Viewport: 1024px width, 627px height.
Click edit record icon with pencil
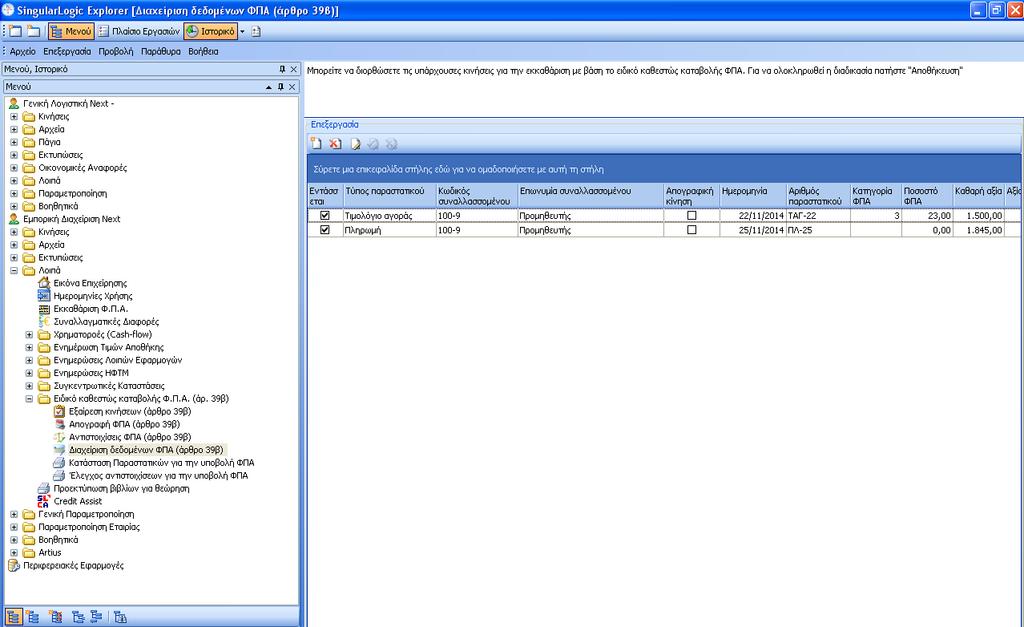[x=355, y=144]
